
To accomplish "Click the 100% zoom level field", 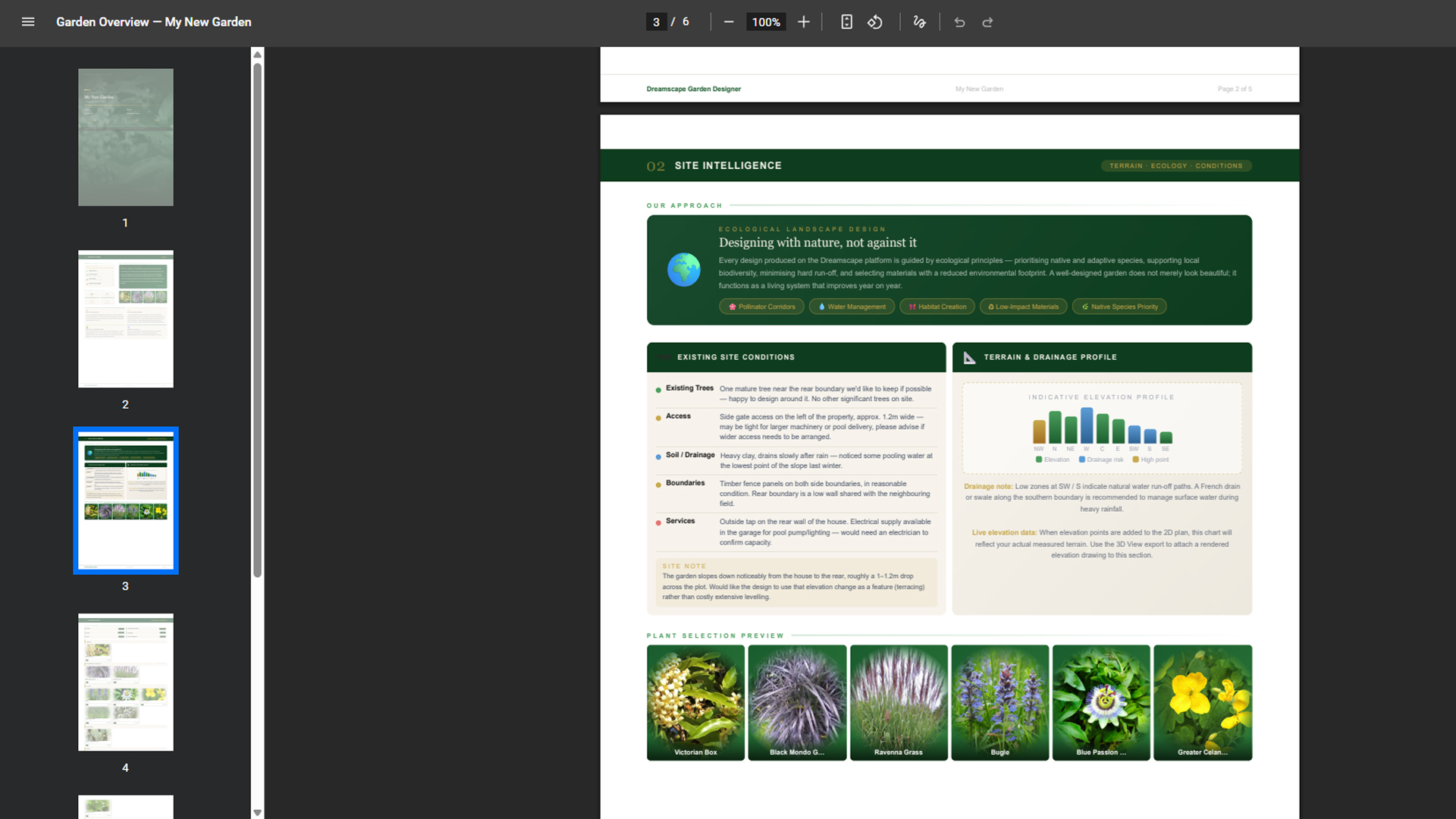I will click(766, 22).
